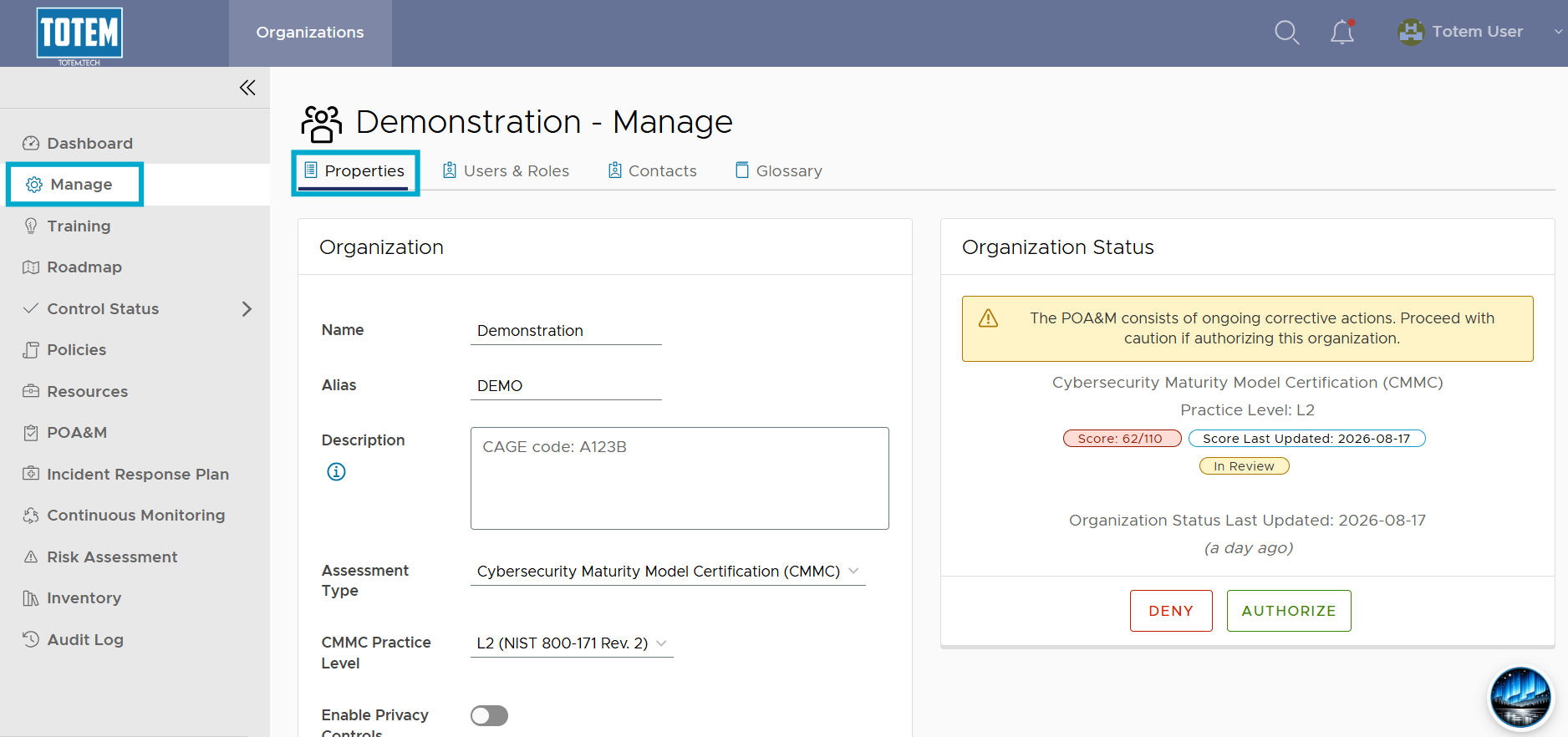Click the Organizations top navigation tab
The width and height of the screenshot is (1568, 737).
pyautogui.click(x=310, y=33)
